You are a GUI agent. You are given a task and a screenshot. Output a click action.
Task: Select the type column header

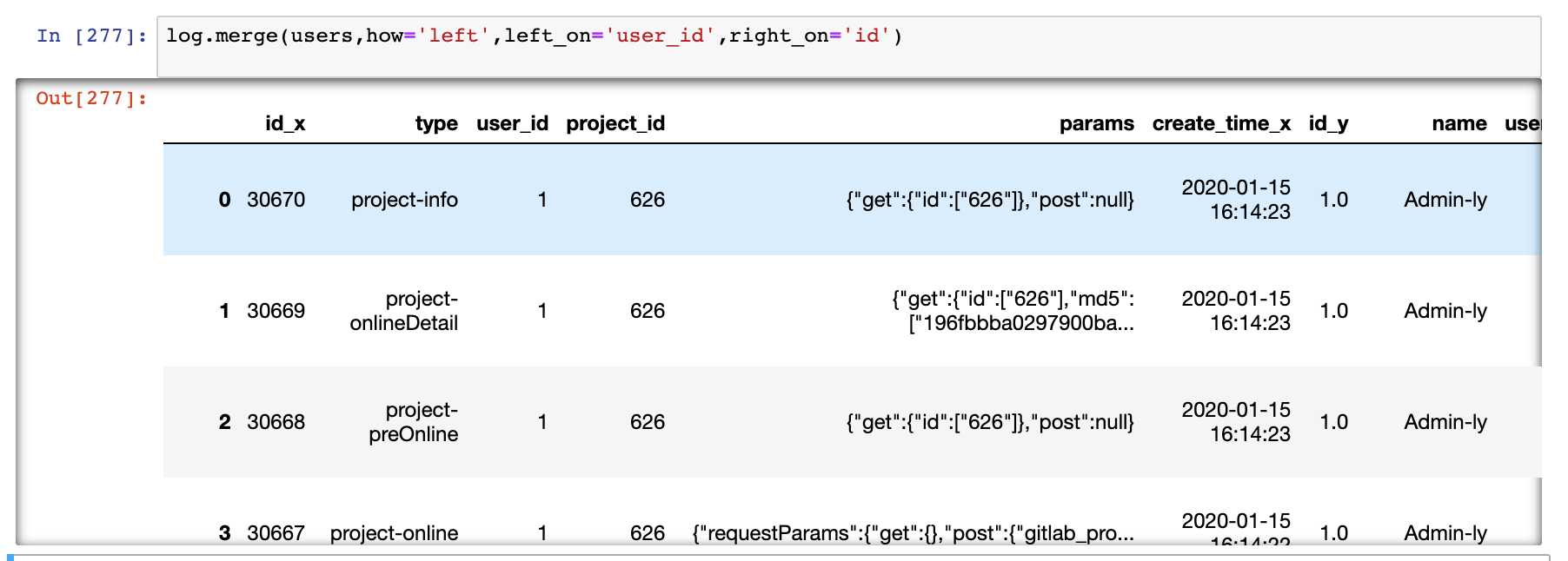[436, 124]
